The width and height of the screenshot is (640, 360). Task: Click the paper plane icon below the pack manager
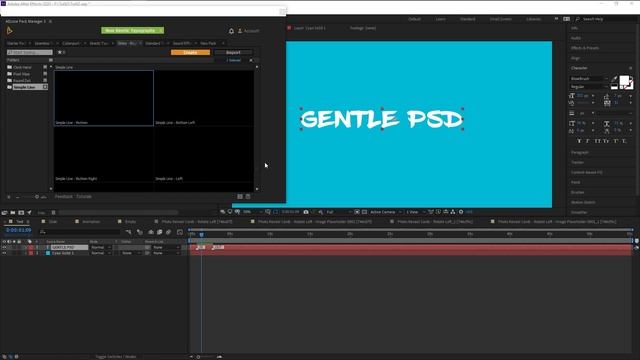29,213
